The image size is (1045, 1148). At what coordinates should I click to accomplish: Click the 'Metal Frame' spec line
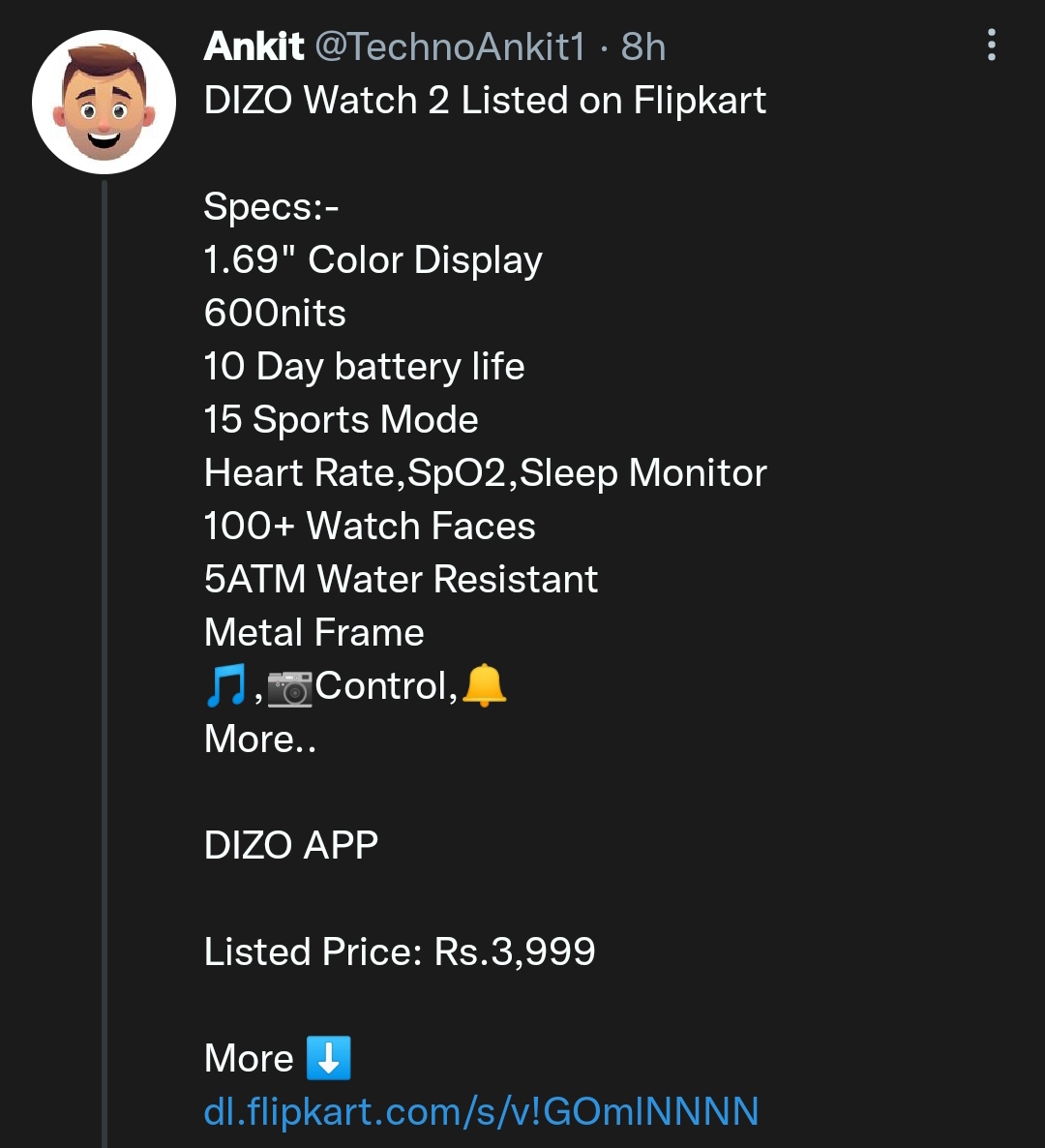314,633
